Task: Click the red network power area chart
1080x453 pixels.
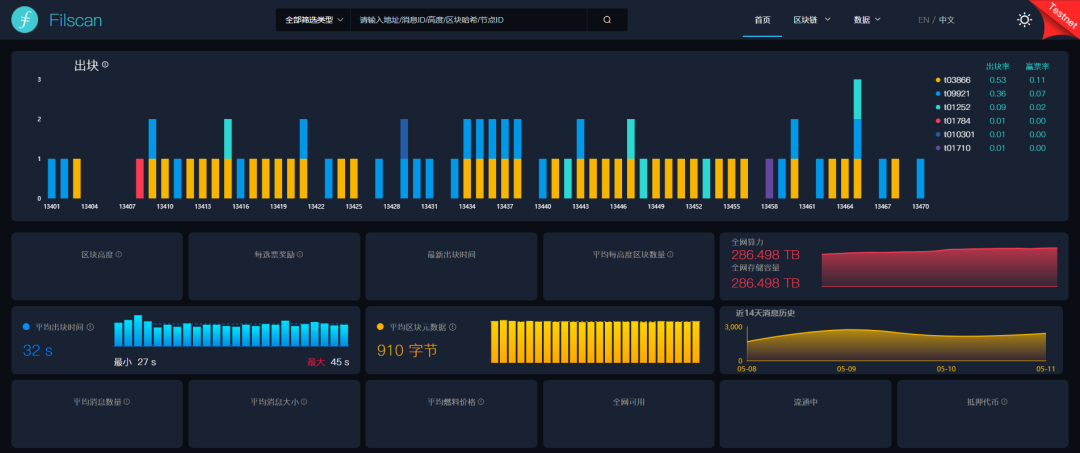Action: tap(939, 267)
